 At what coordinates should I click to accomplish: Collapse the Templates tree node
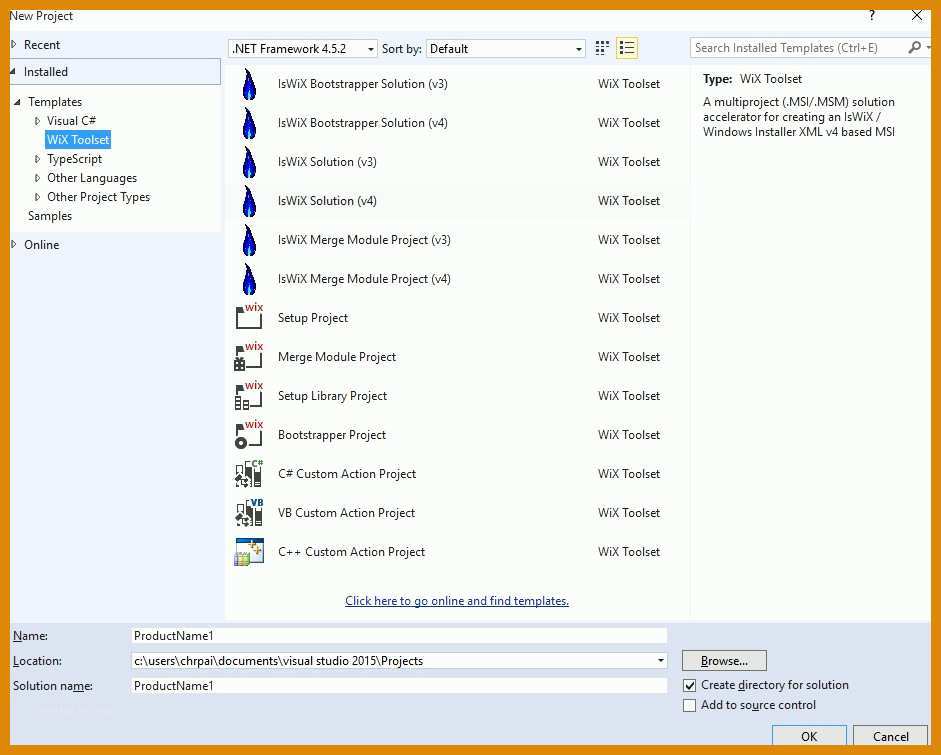pos(17,102)
